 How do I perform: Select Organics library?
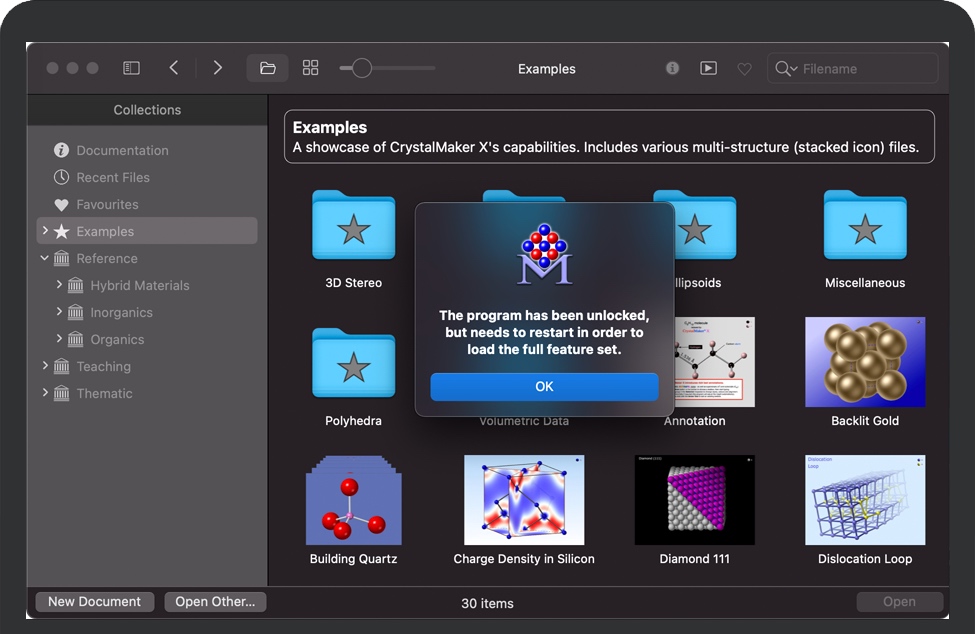pos(117,339)
